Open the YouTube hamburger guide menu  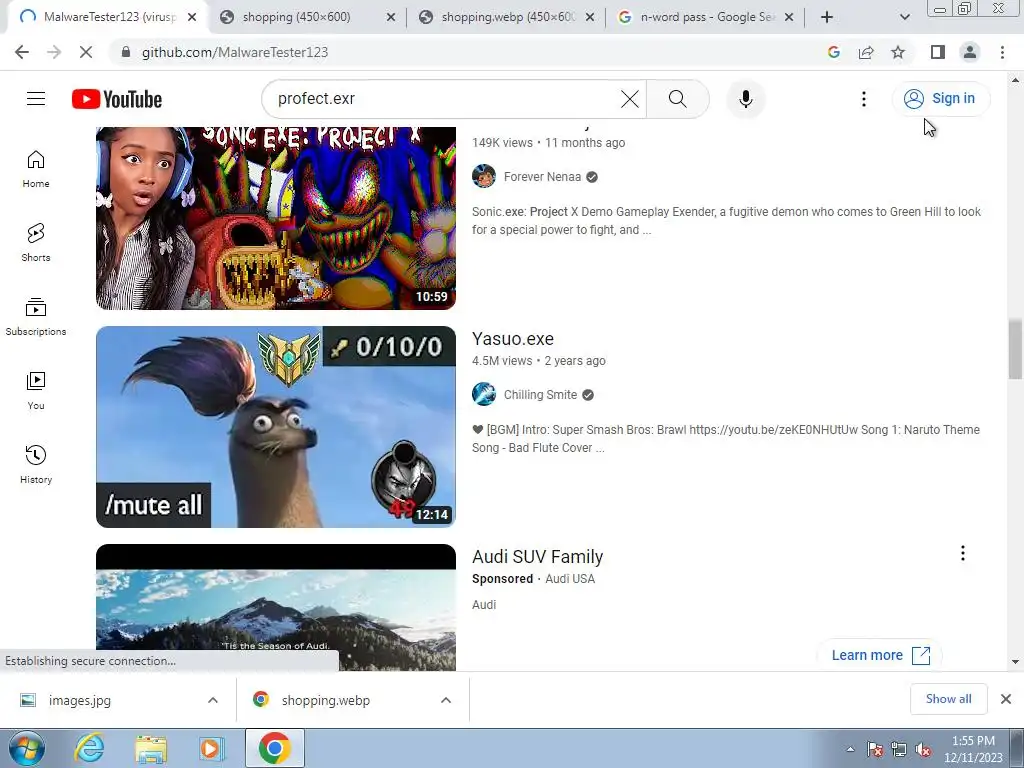point(36,99)
